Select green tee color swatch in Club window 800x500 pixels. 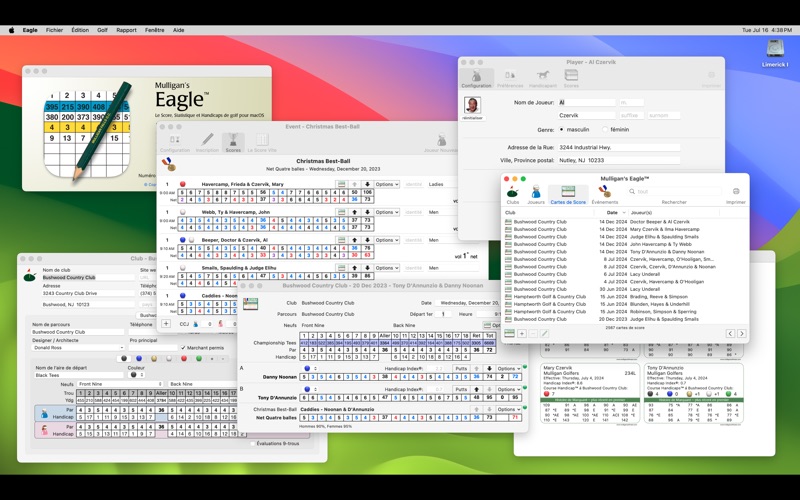199,359
